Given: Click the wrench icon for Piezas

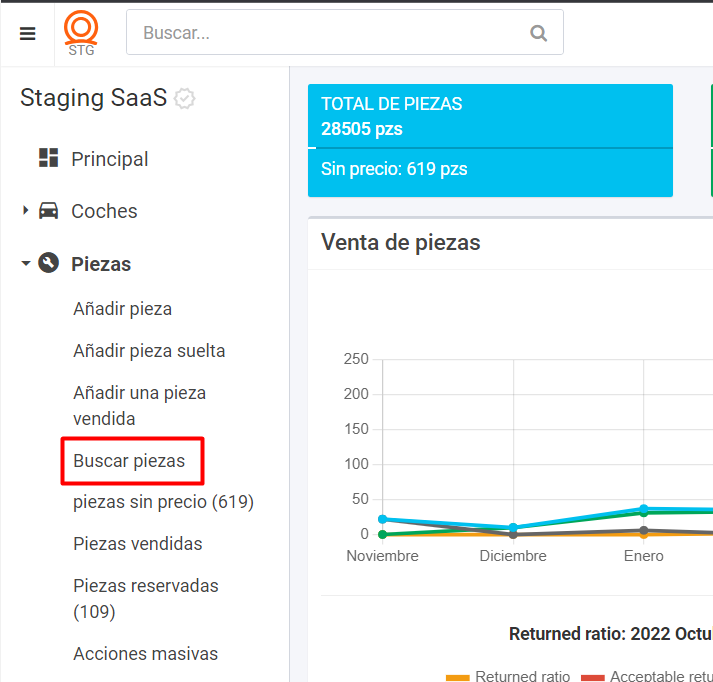Looking at the screenshot, I should click(x=48, y=263).
